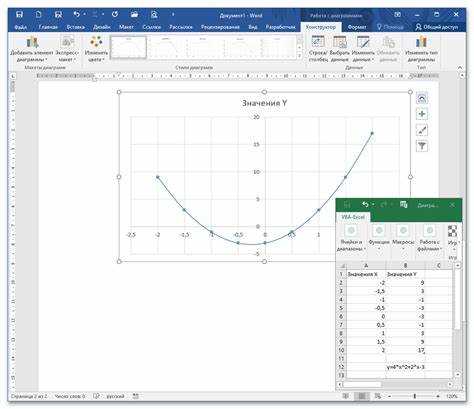Switch to the Mailings (Рассылки) tab
Image resolution: width=474 pixels, height=409 pixels.
181,27
